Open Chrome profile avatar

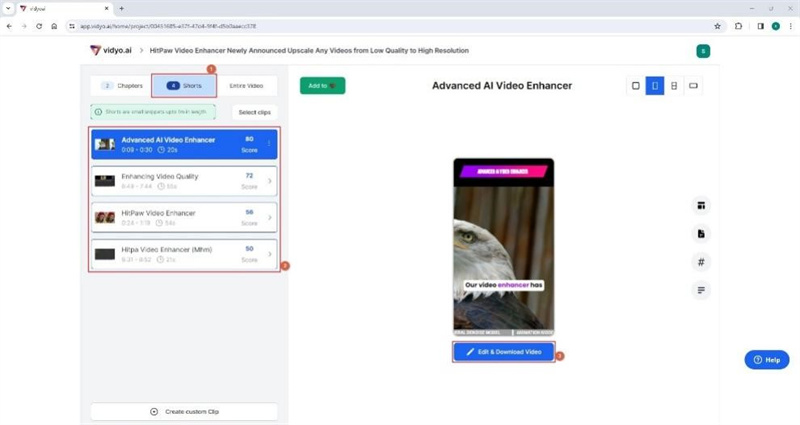(776, 26)
